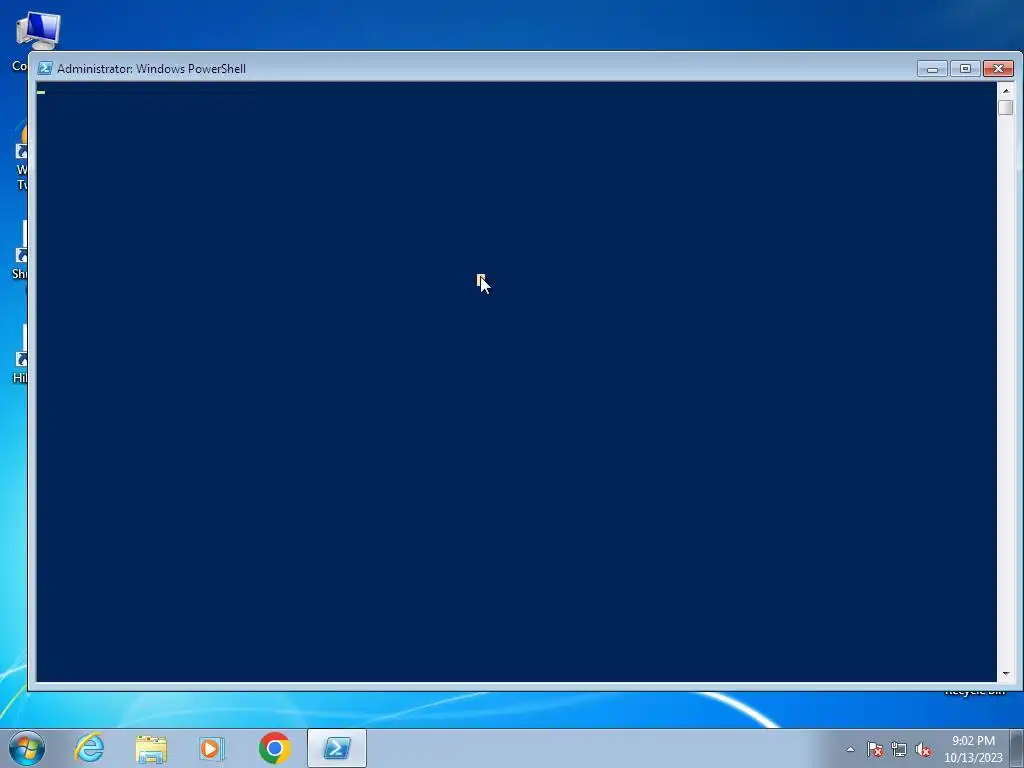The height and width of the screenshot is (768, 1024).
Task: Open Windows Media Player from the taskbar
Action: pyautogui.click(x=212, y=748)
